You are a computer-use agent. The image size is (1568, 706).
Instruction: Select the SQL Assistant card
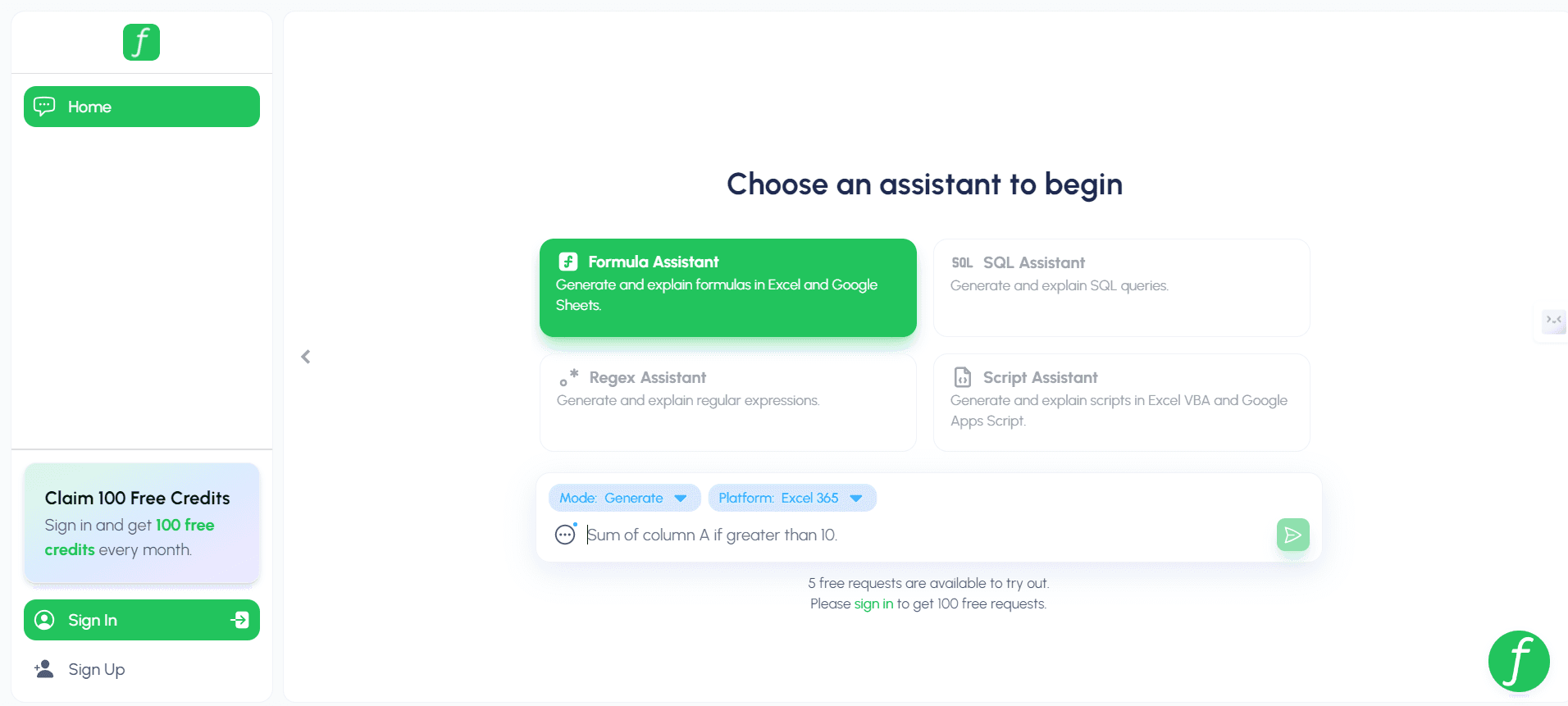[x=1122, y=288]
